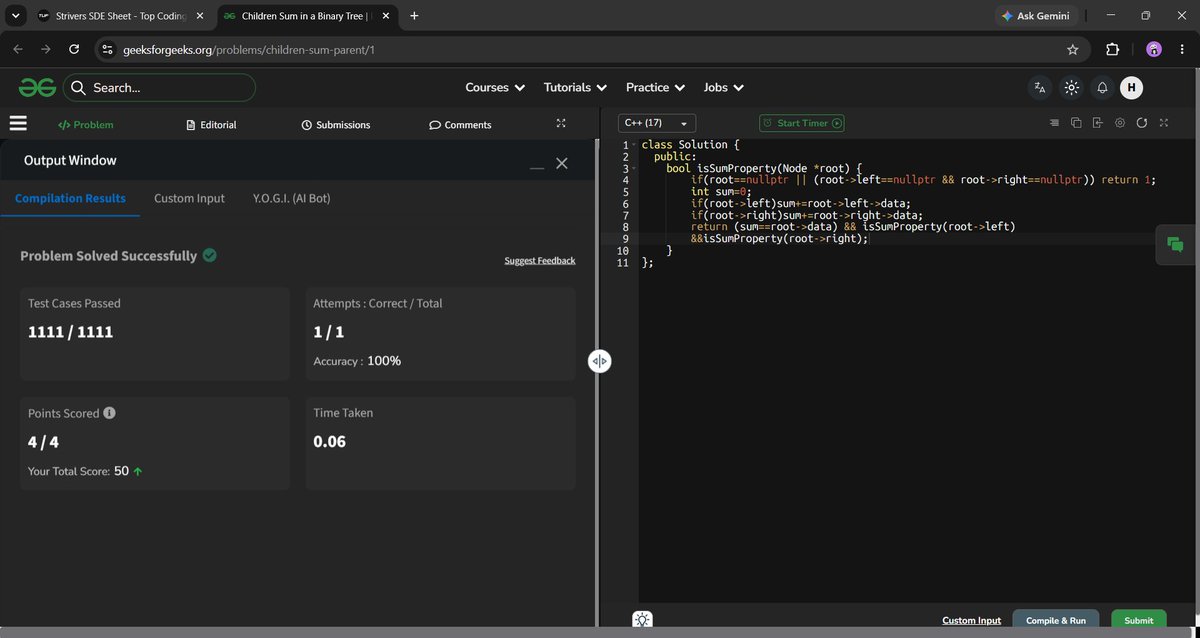Go back with the browser back arrow
Image resolution: width=1200 pixels, height=638 pixels.
(18, 49)
